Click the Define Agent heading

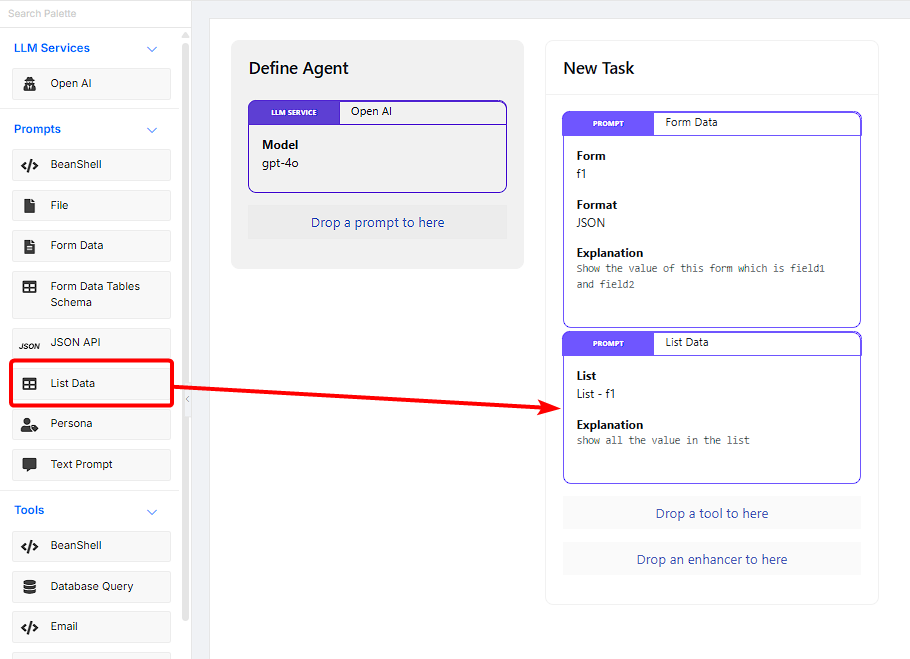point(298,68)
